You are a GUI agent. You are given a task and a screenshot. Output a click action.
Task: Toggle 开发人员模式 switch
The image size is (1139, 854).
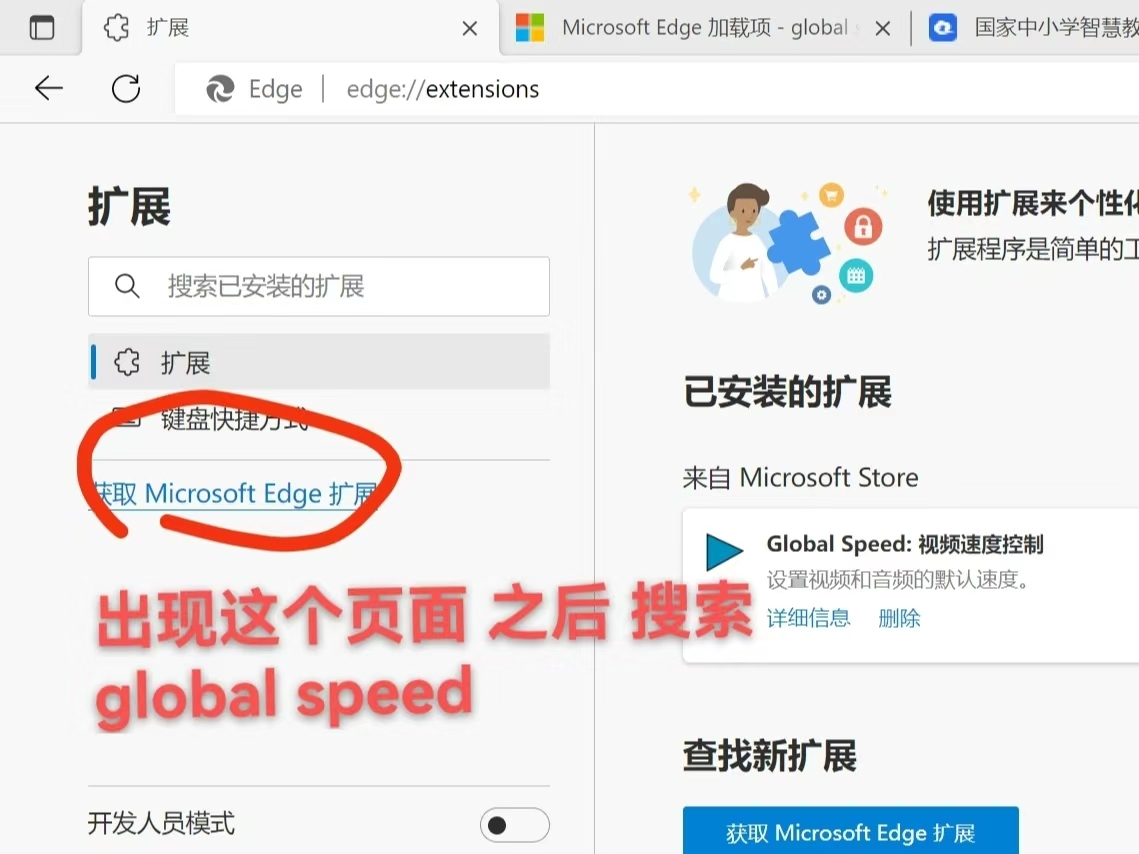click(x=514, y=825)
